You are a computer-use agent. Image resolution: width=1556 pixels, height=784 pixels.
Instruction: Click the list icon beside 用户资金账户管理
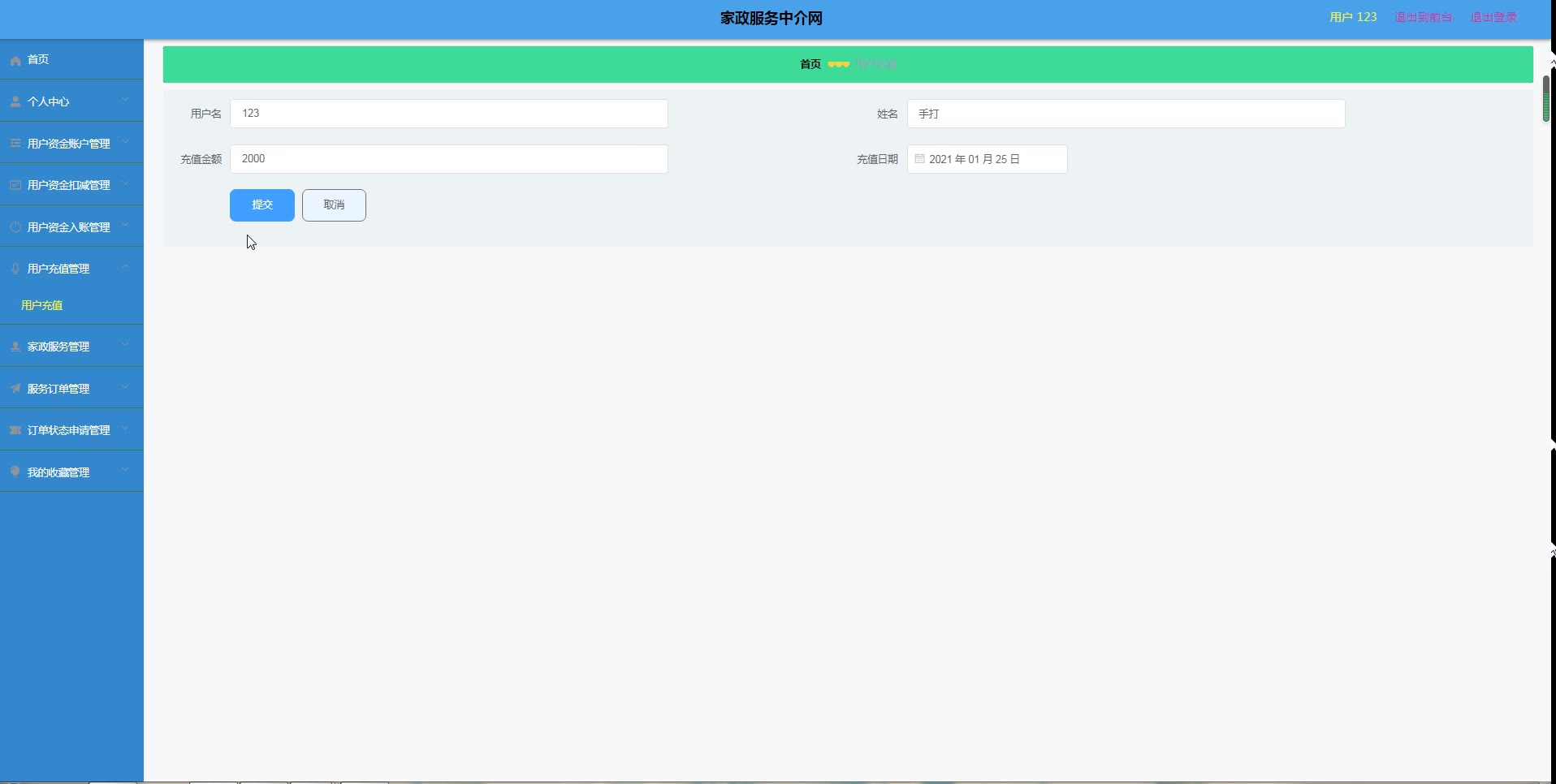coord(15,144)
